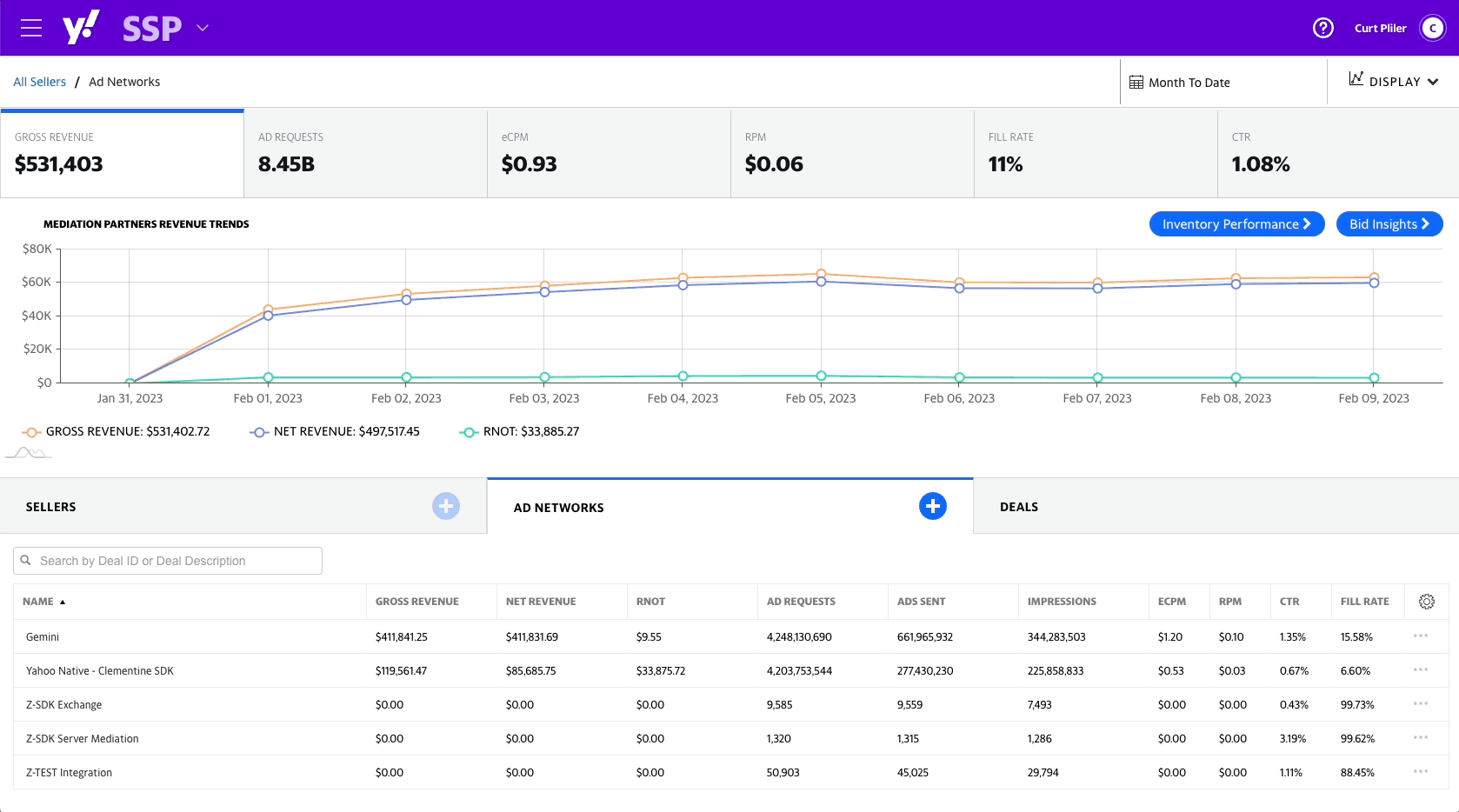
Task: Select the eCPM metric card
Action: [610, 154]
